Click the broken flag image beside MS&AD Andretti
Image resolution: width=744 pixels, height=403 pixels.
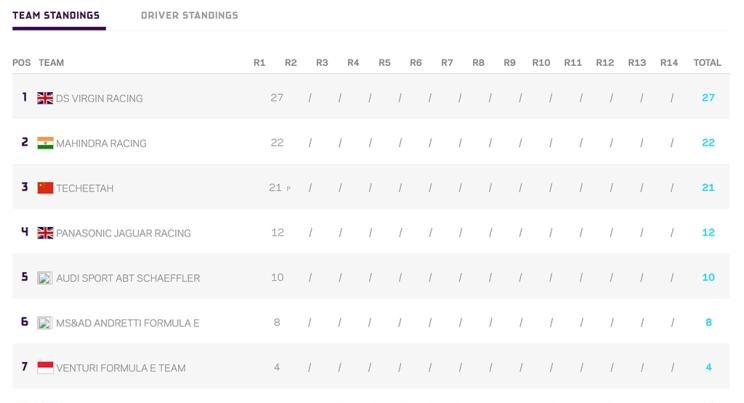click(45, 323)
